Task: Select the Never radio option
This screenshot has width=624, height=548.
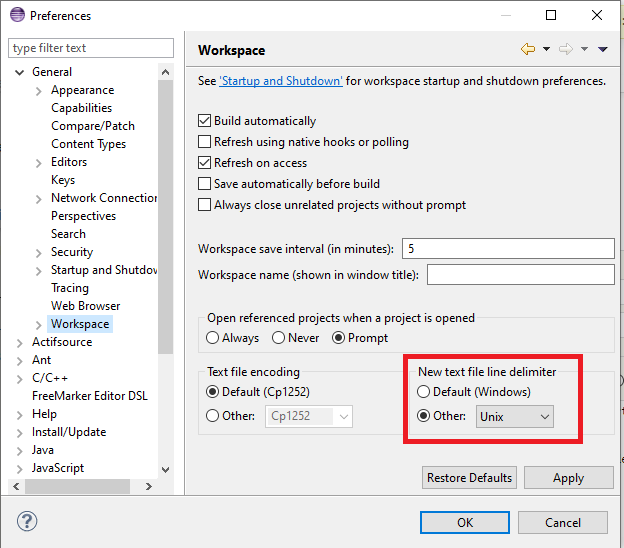Action: pyautogui.click(x=279, y=338)
